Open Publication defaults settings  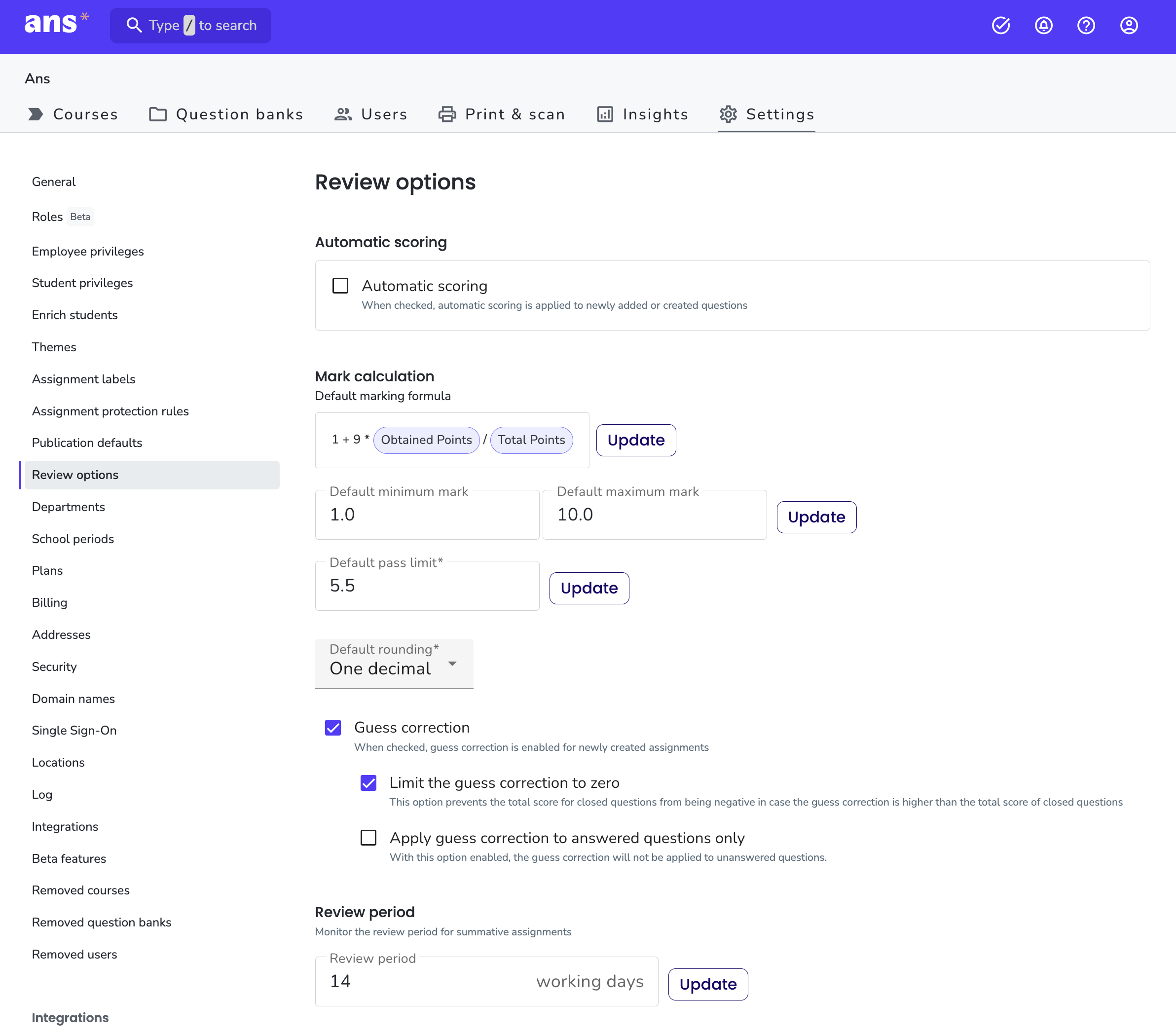coord(87,443)
